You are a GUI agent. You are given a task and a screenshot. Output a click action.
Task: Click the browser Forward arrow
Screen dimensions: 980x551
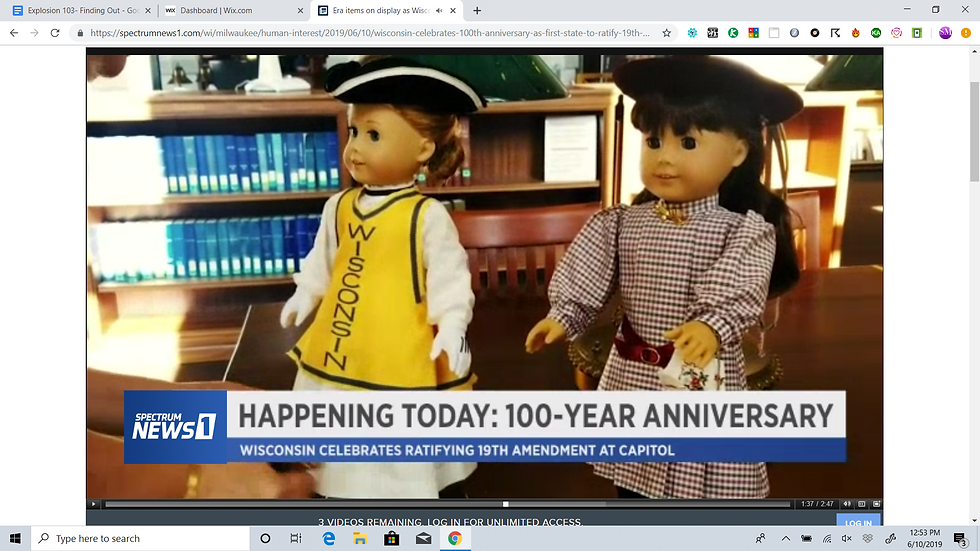click(34, 32)
